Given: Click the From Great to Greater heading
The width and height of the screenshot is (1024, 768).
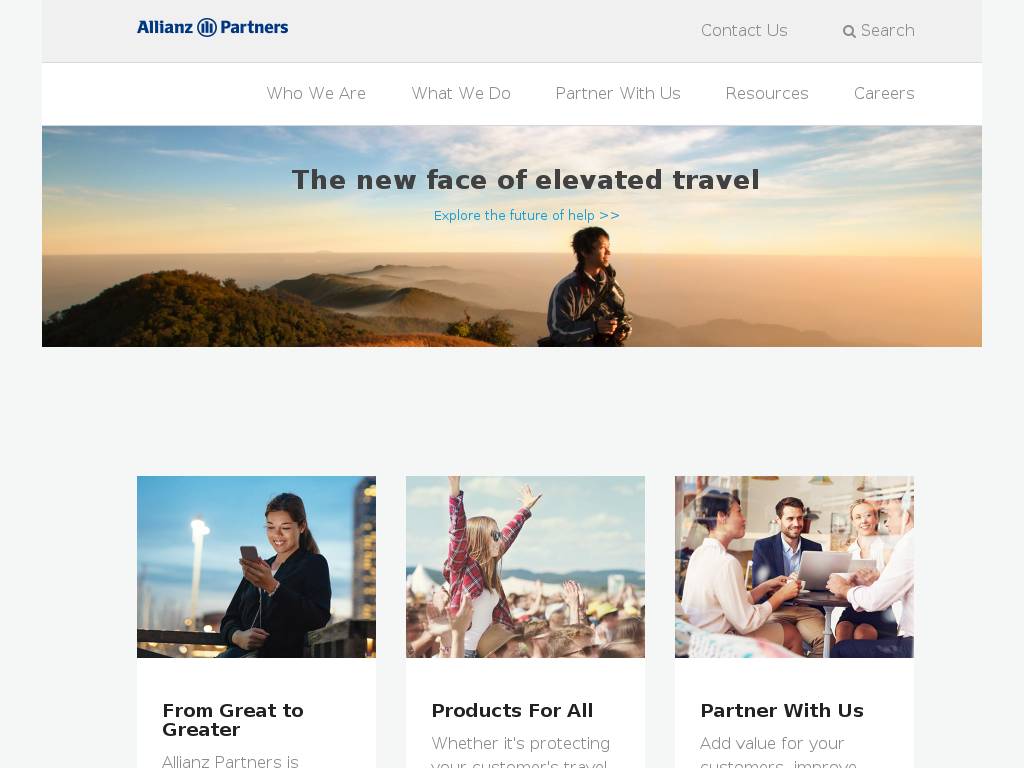Looking at the screenshot, I should (x=233, y=720).
